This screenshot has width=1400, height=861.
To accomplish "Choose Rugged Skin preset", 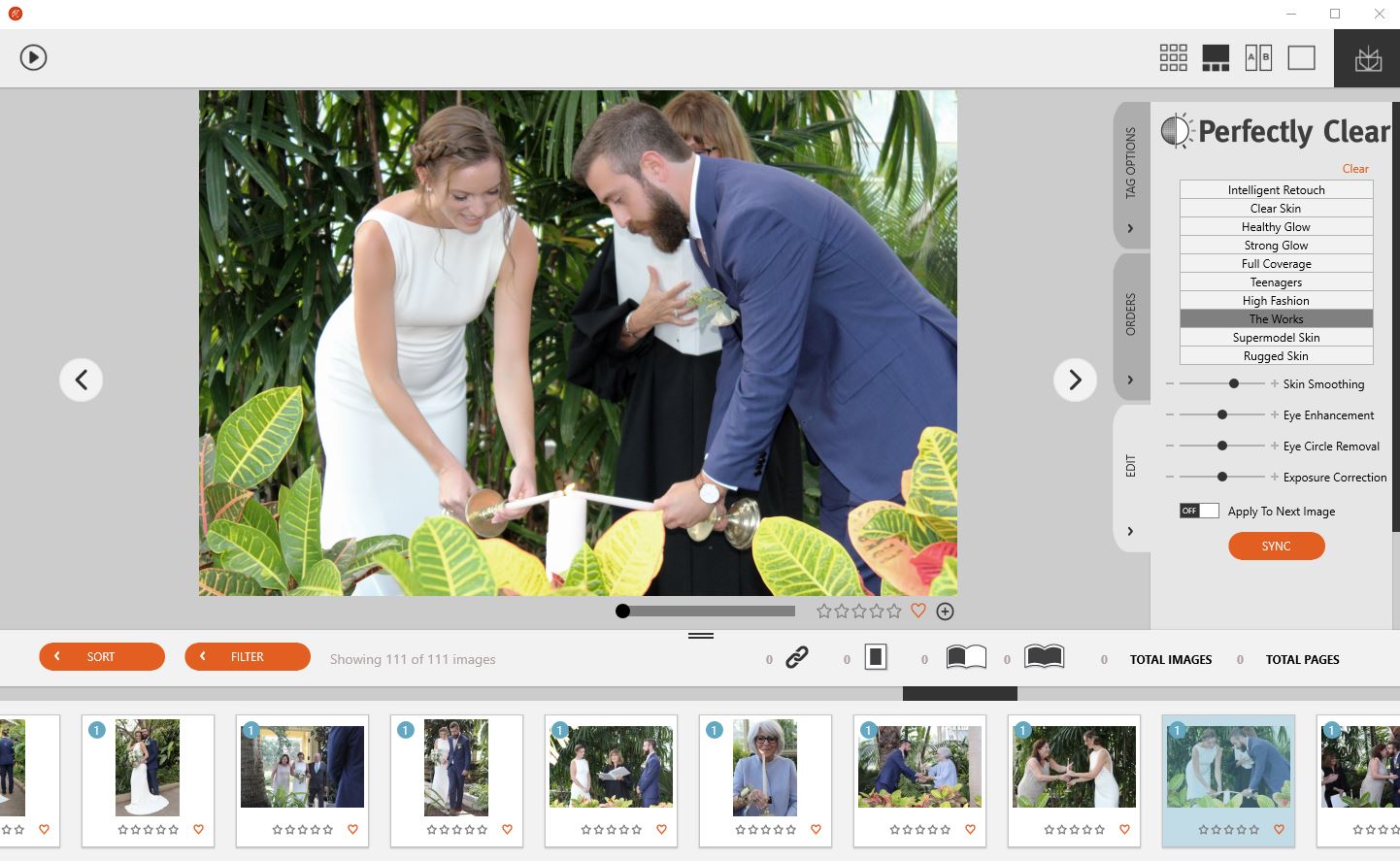I will point(1276,356).
